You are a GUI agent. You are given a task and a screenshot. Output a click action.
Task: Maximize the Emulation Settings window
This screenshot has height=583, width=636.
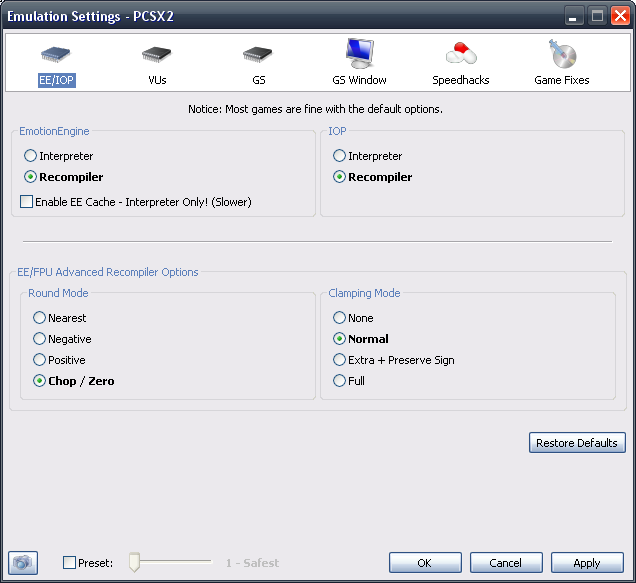pos(597,16)
